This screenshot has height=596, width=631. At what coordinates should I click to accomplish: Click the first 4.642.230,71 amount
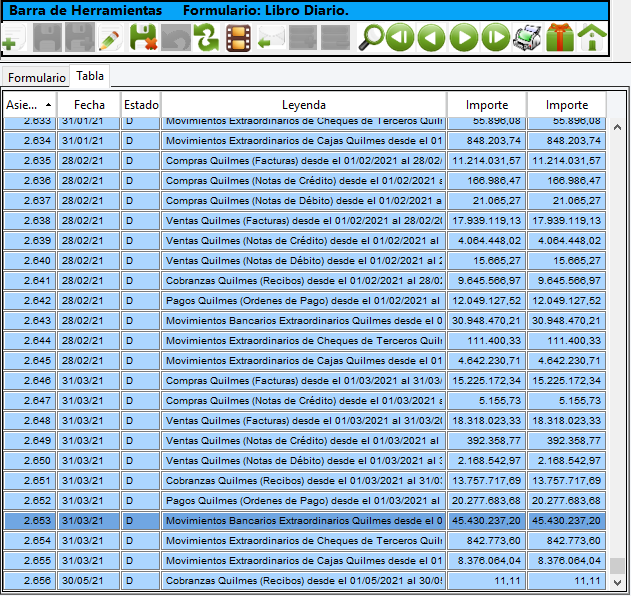click(x=487, y=361)
